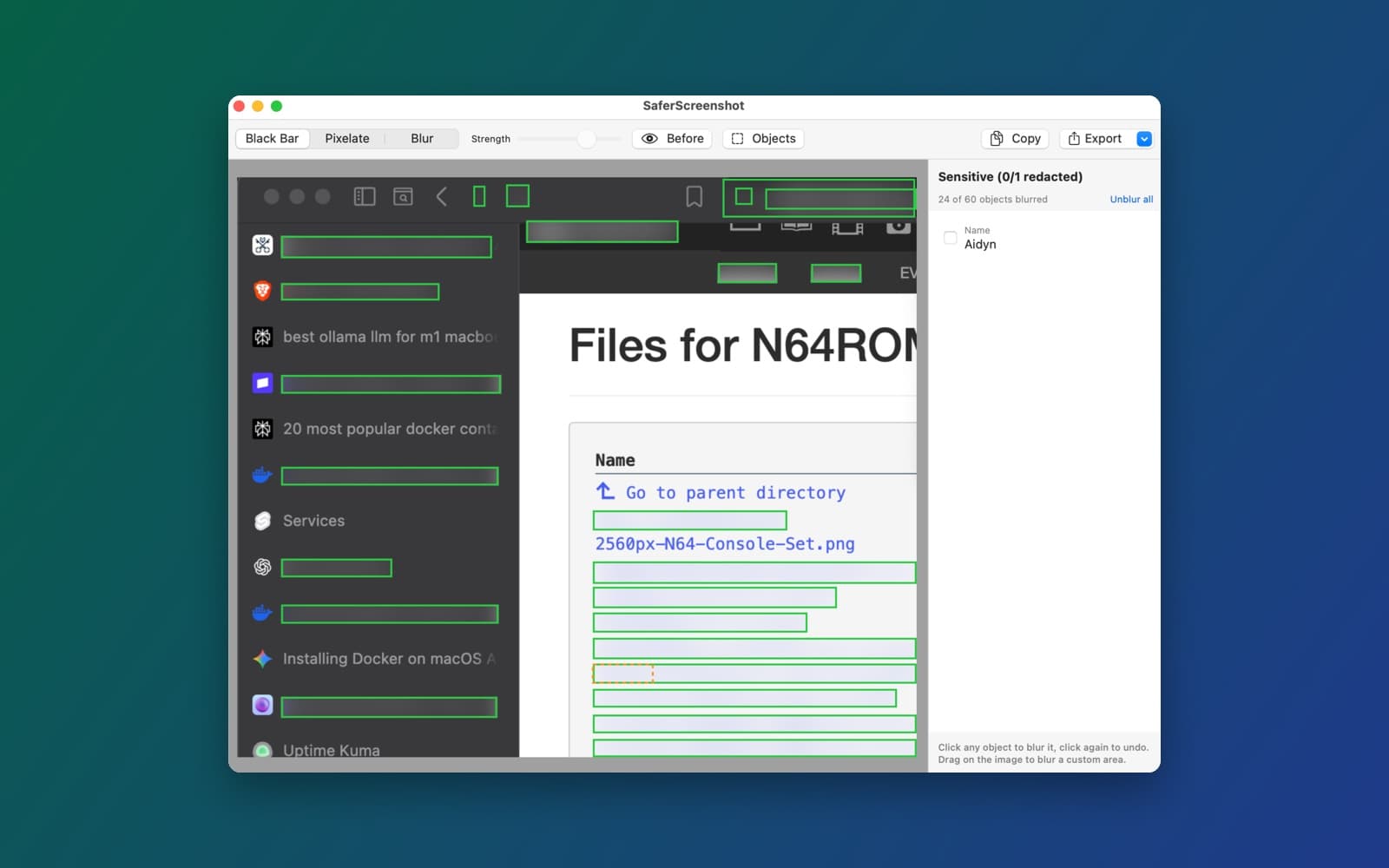Click the 'Name' column header in preview
The height and width of the screenshot is (868, 1389).
[615, 460]
